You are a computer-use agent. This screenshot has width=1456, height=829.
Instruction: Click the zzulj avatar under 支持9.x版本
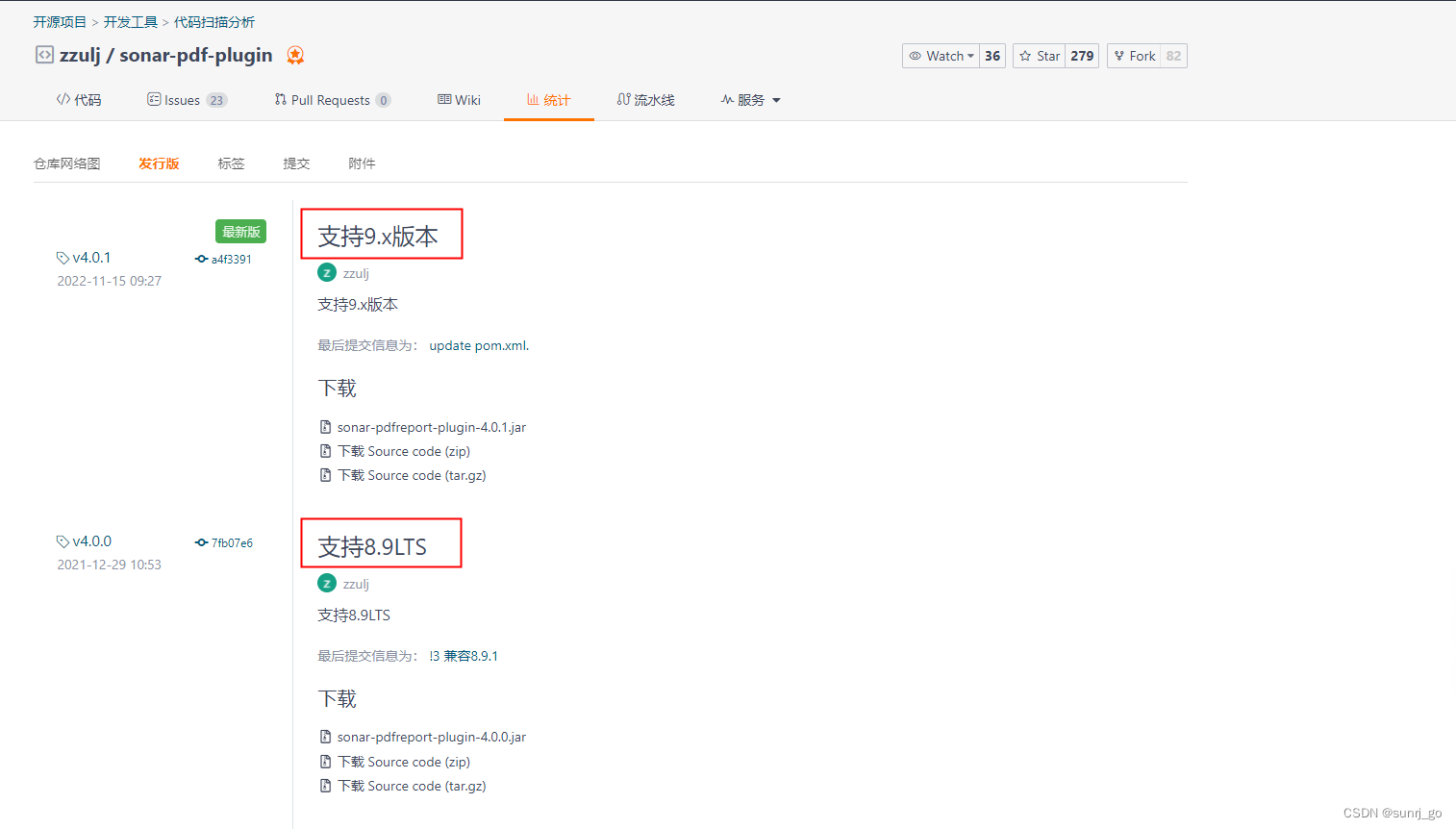[327, 273]
